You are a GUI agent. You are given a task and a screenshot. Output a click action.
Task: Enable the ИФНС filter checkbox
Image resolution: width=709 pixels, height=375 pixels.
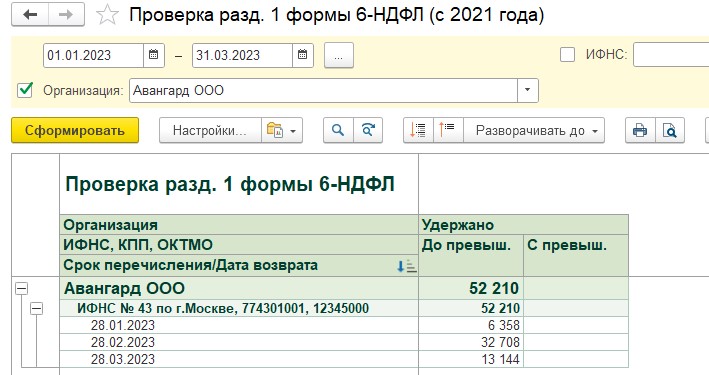click(567, 55)
